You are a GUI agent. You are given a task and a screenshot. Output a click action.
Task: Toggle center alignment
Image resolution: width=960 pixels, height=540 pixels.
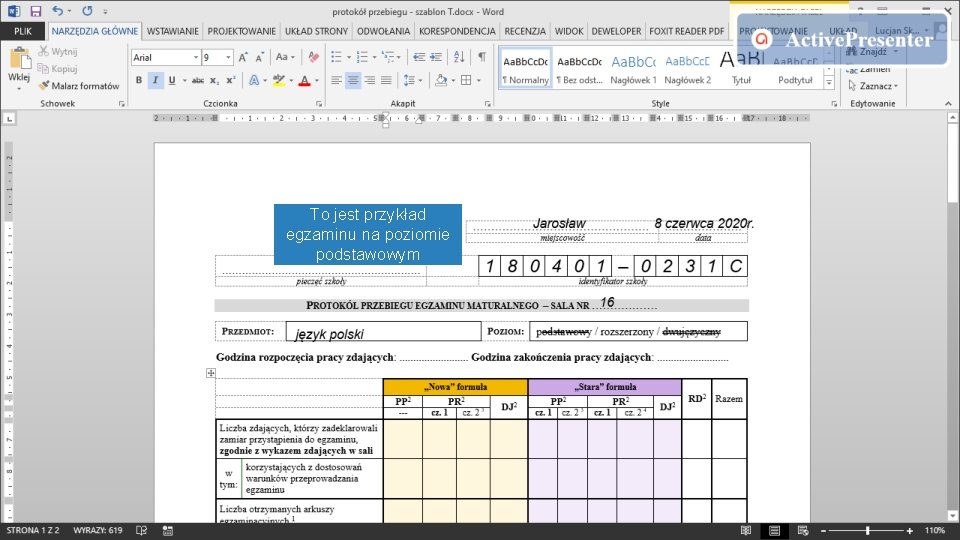tap(353, 80)
